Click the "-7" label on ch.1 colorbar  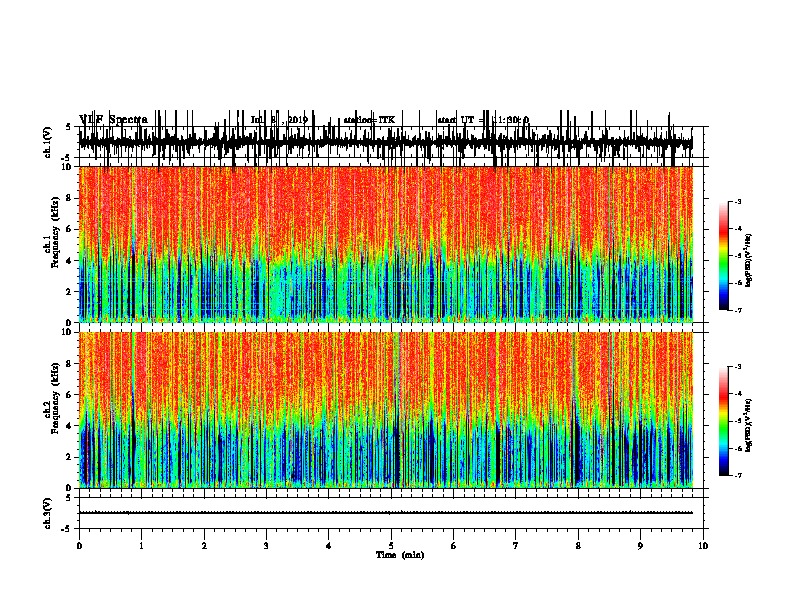coord(737,310)
